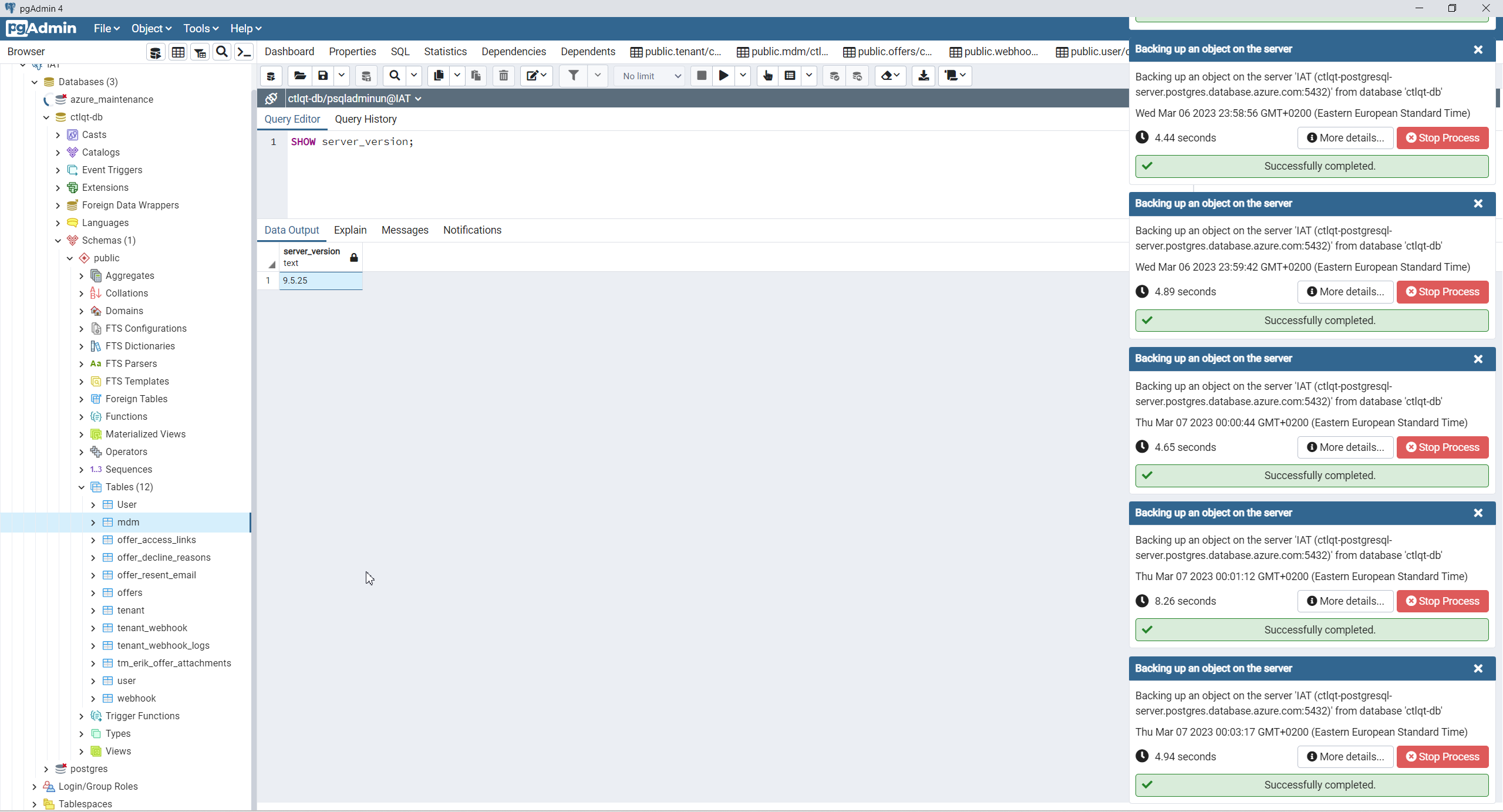Click the Explain query icon
1503x812 pixels.
coord(767,76)
